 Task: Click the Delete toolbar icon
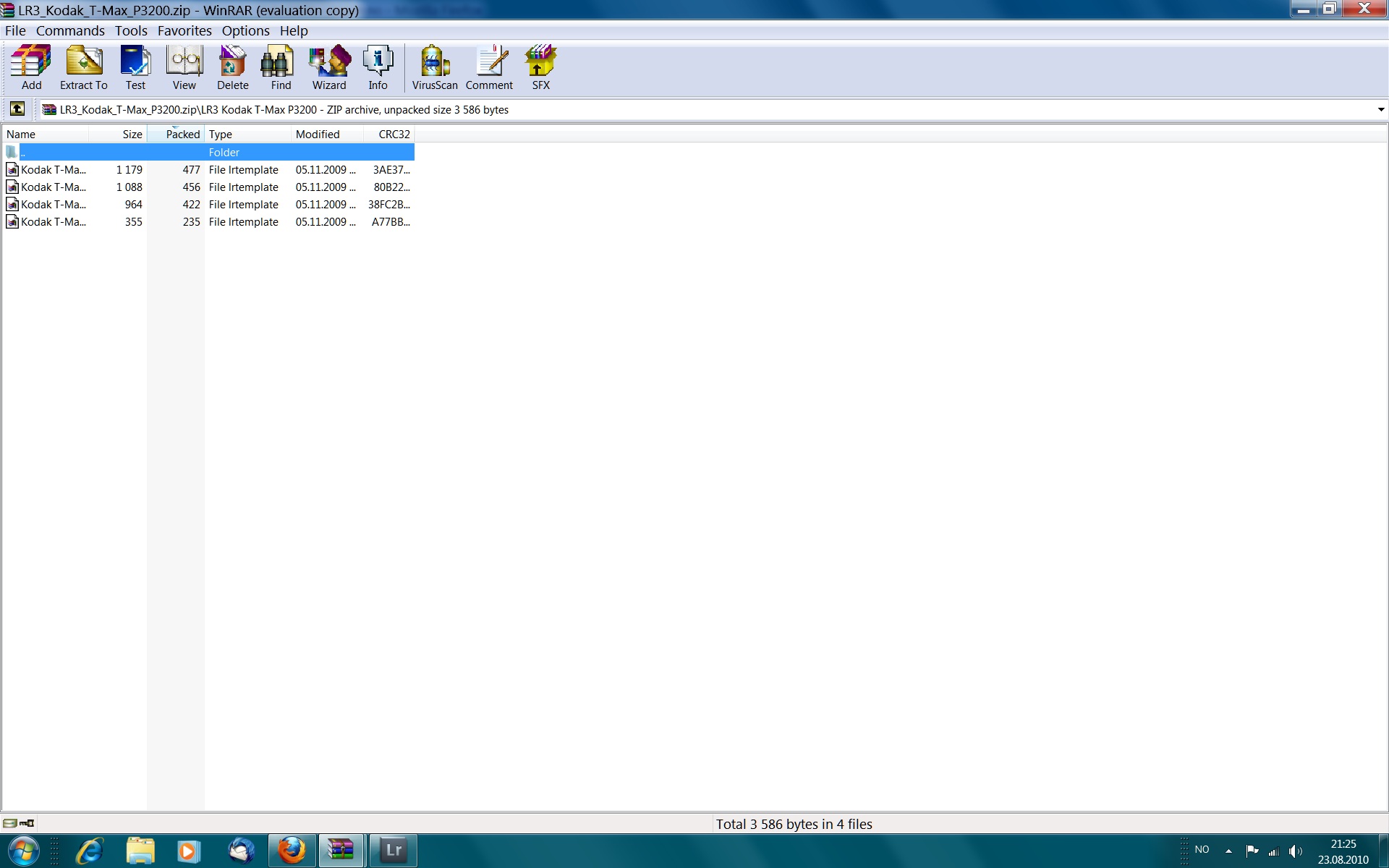coord(232,67)
